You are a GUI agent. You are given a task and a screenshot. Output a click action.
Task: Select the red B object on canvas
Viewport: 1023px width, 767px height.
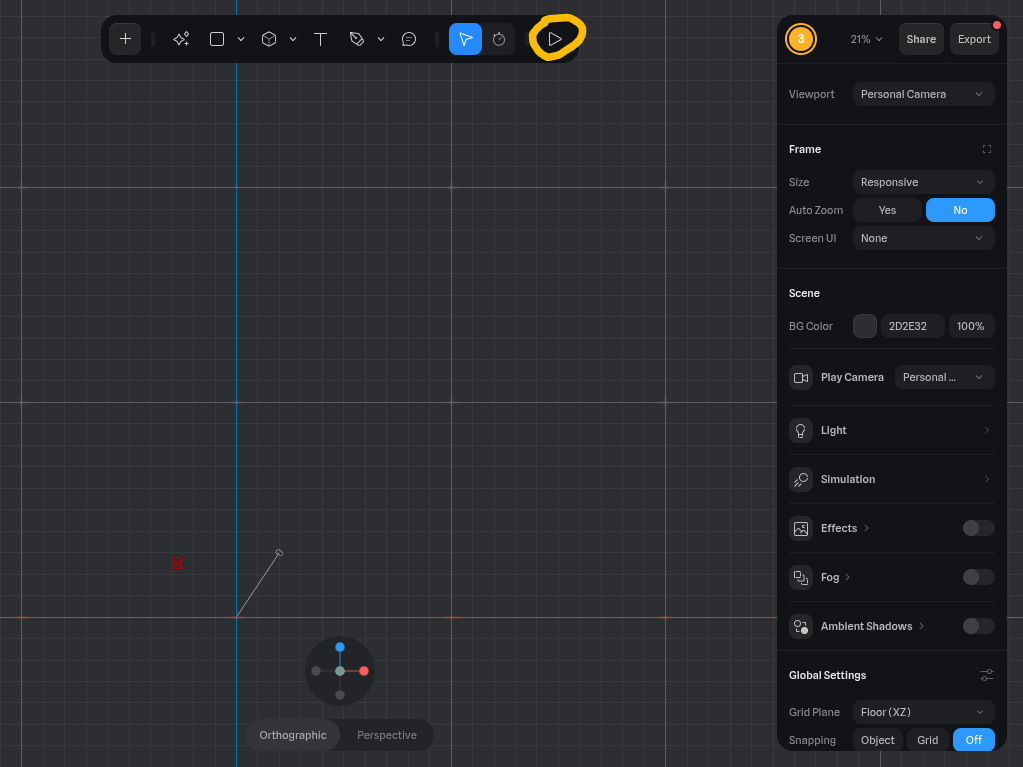click(177, 563)
